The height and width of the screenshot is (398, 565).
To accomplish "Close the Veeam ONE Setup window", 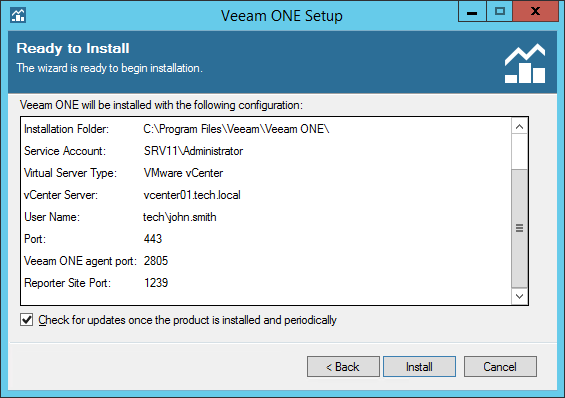I will pos(535,12).
